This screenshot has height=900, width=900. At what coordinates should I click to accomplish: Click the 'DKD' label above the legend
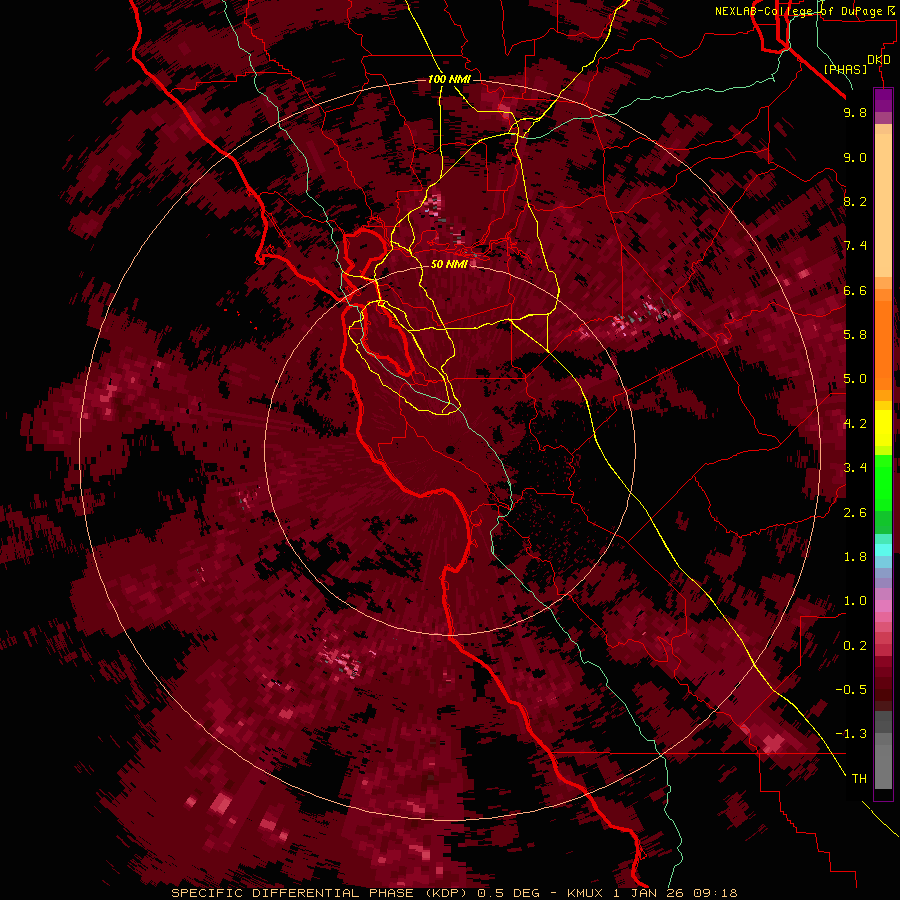879,60
